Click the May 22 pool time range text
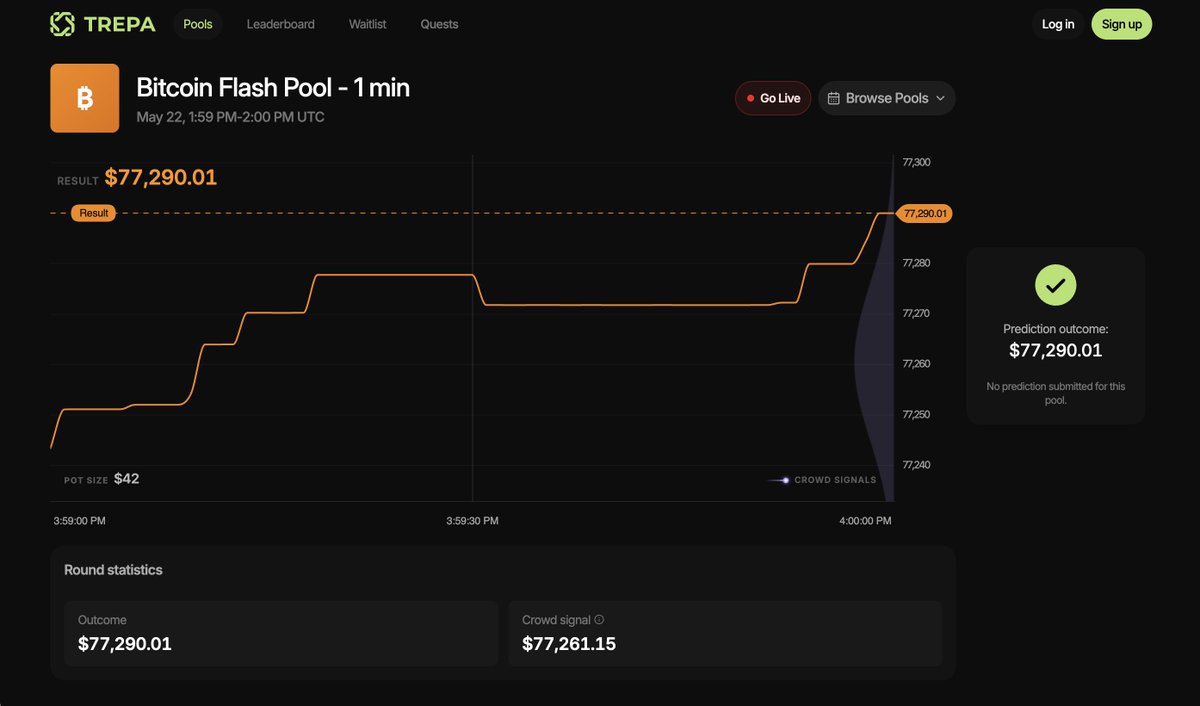The width and height of the screenshot is (1200, 706). 230,117
